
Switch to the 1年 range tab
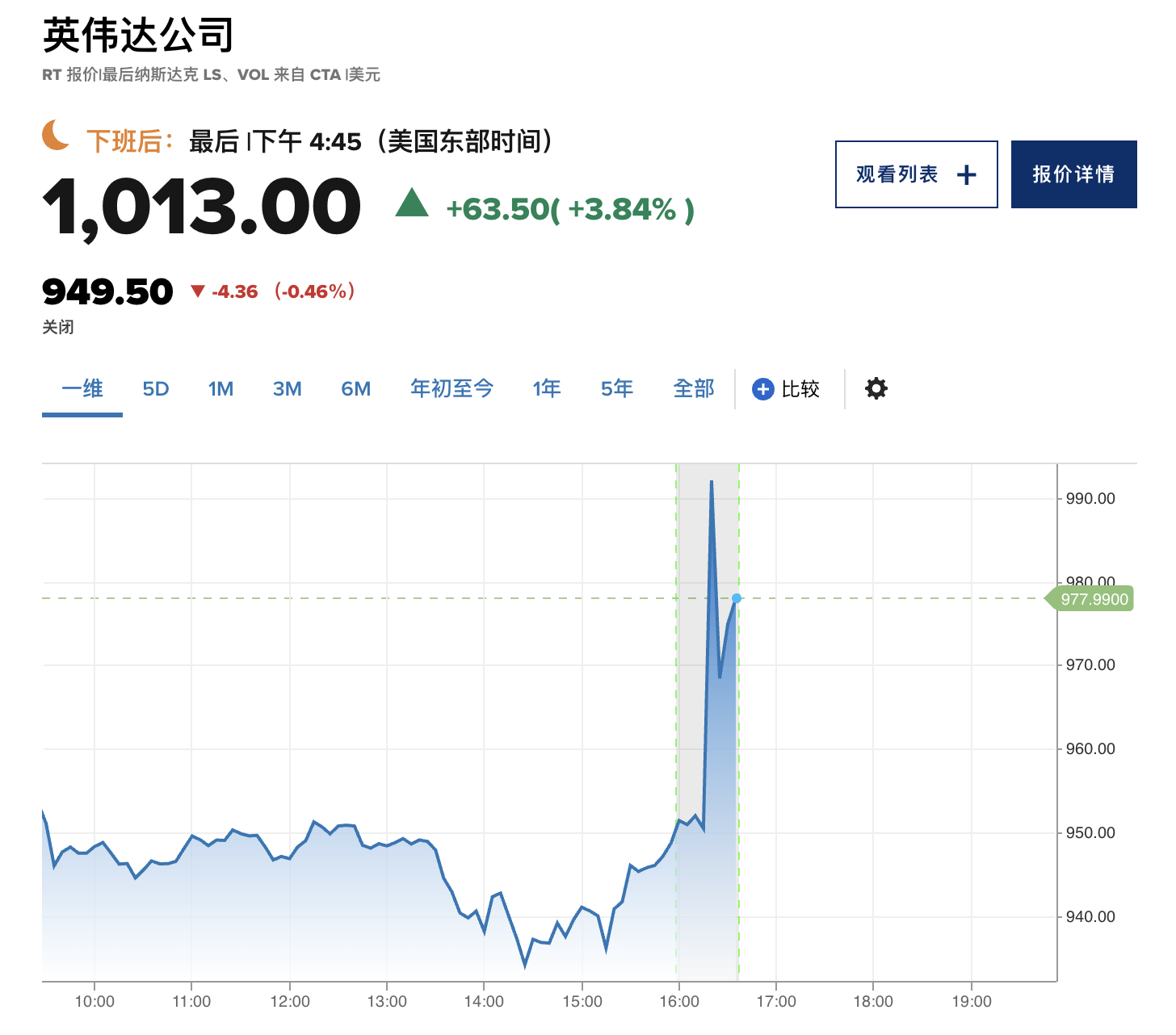(547, 389)
